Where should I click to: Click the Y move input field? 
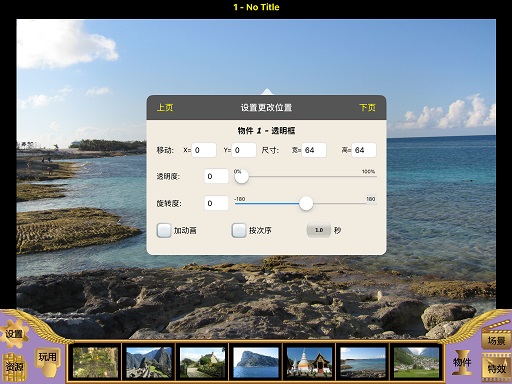pos(244,150)
